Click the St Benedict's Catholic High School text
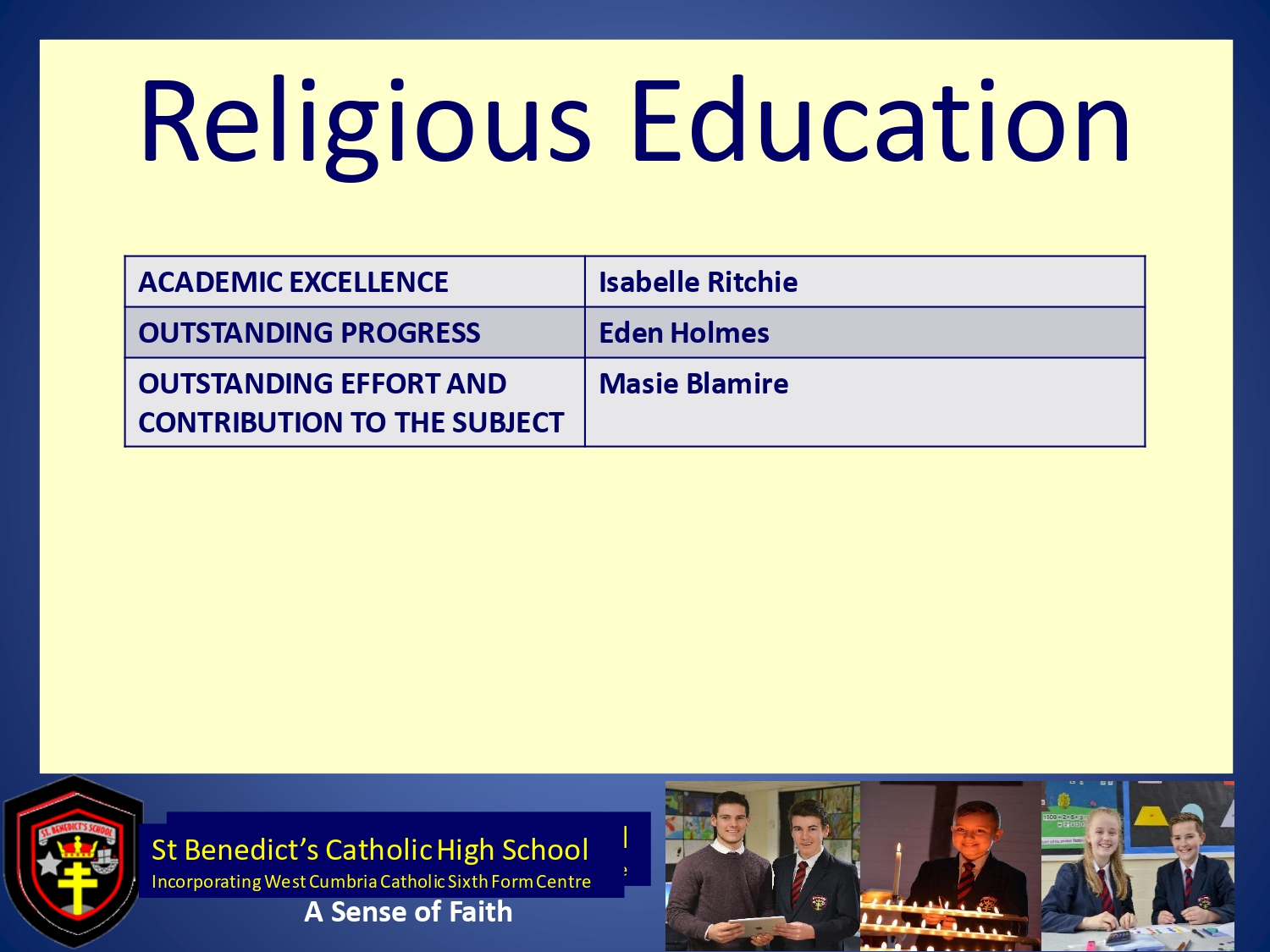Viewport: 1270px width, 952px height. click(x=369, y=850)
